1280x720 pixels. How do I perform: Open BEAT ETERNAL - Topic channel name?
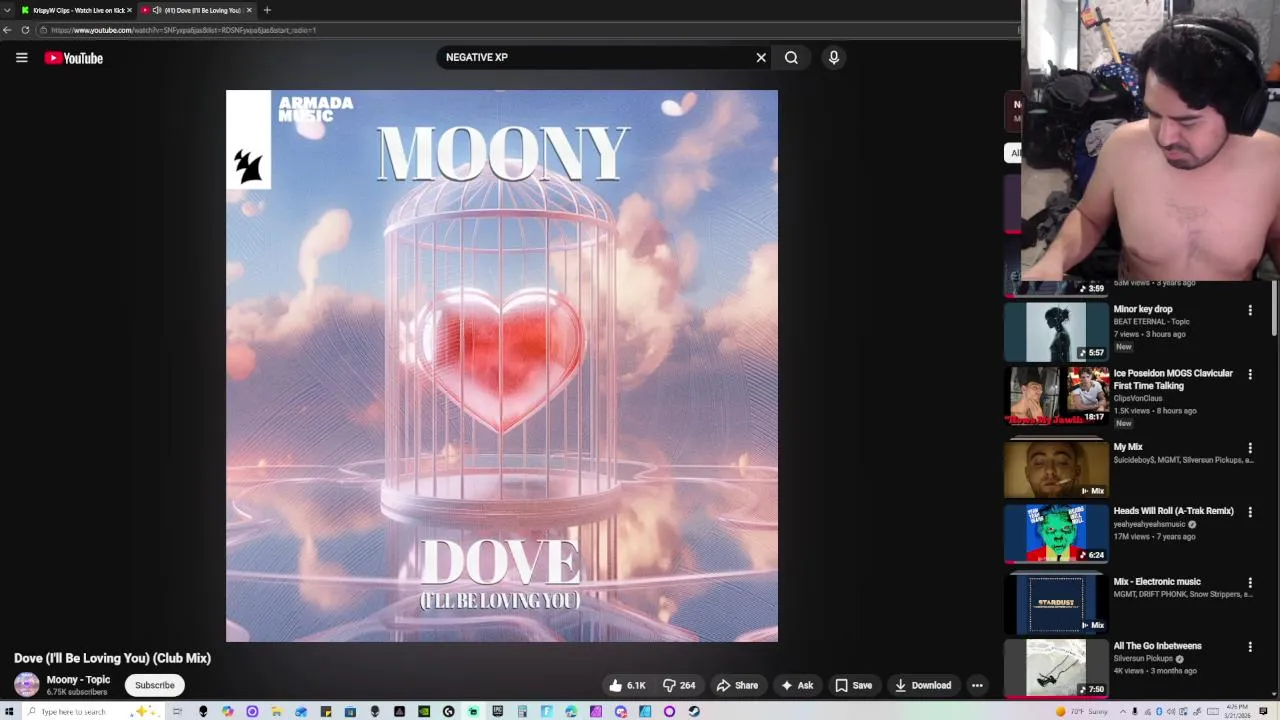1151,322
